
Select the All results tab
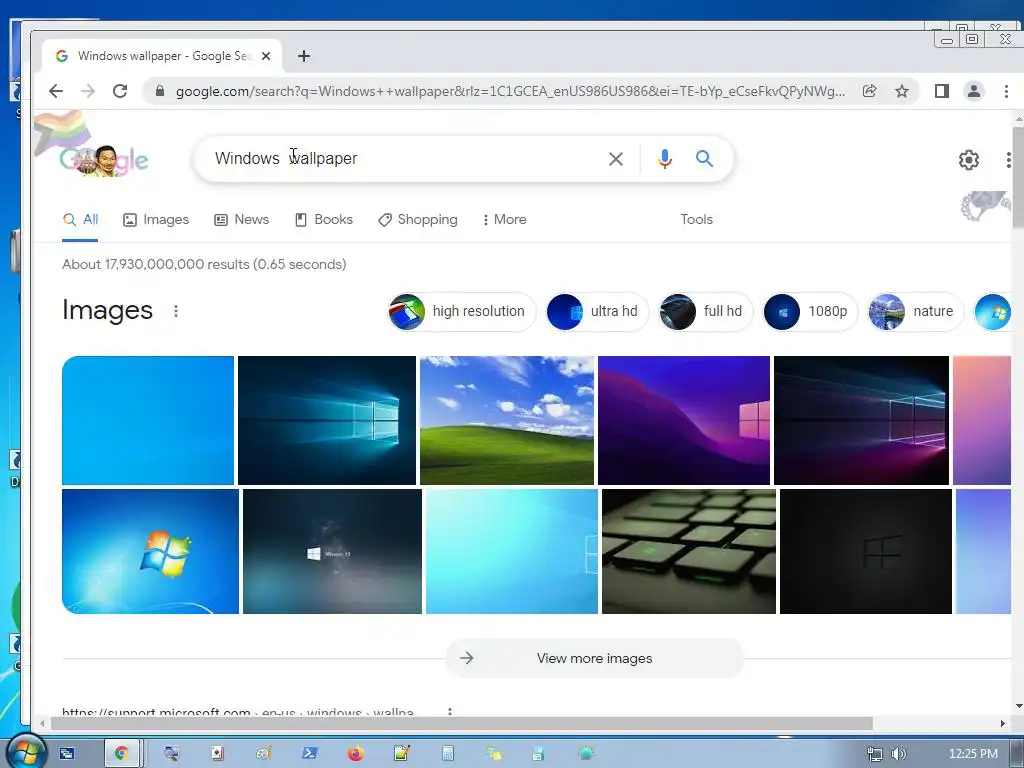[x=80, y=219]
